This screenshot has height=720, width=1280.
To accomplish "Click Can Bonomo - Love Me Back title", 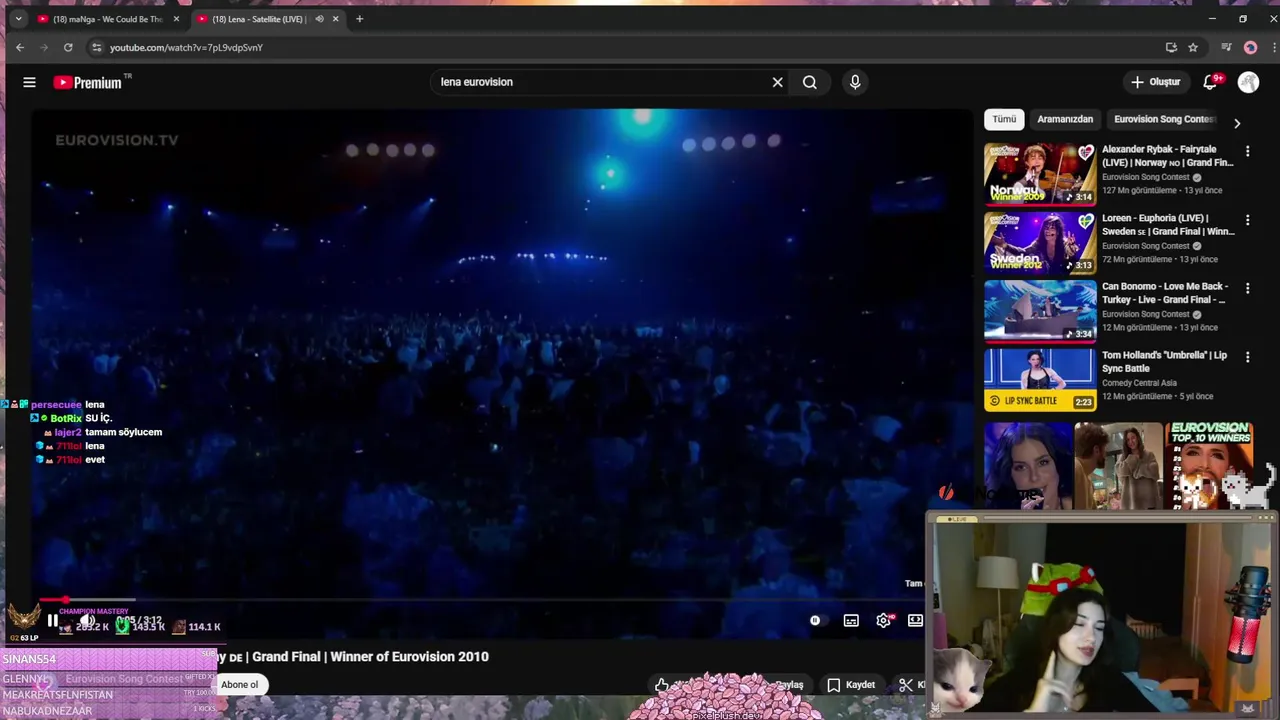I will coord(1165,293).
